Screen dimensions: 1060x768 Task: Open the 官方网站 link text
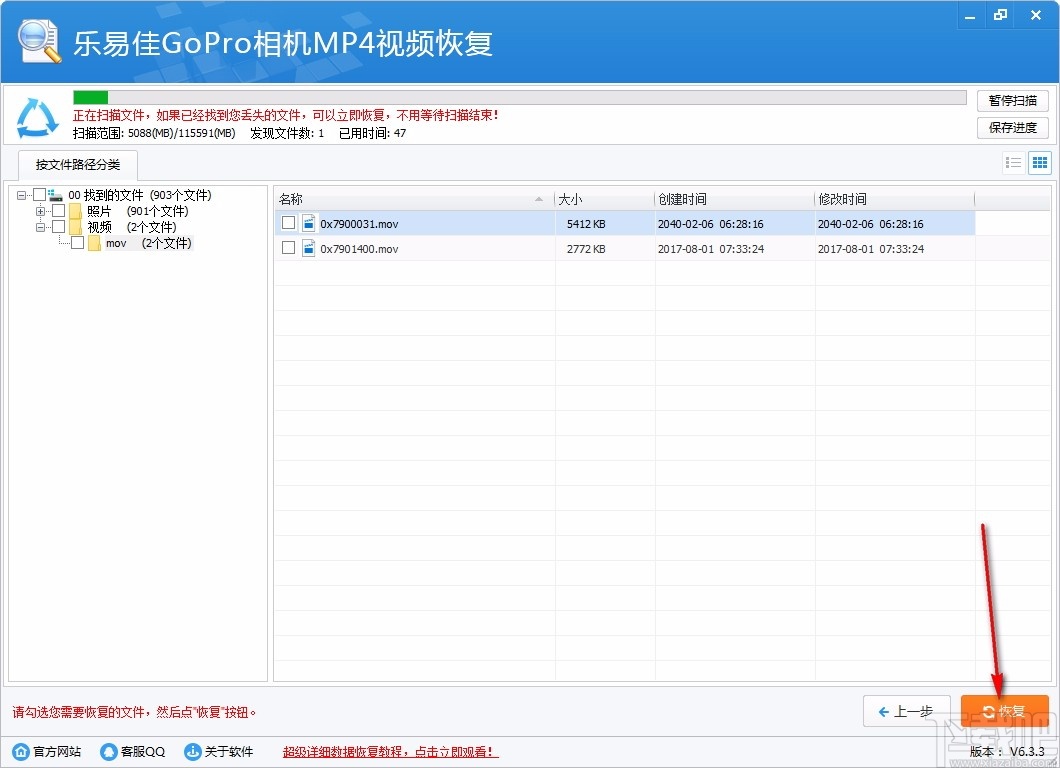[x=57, y=752]
